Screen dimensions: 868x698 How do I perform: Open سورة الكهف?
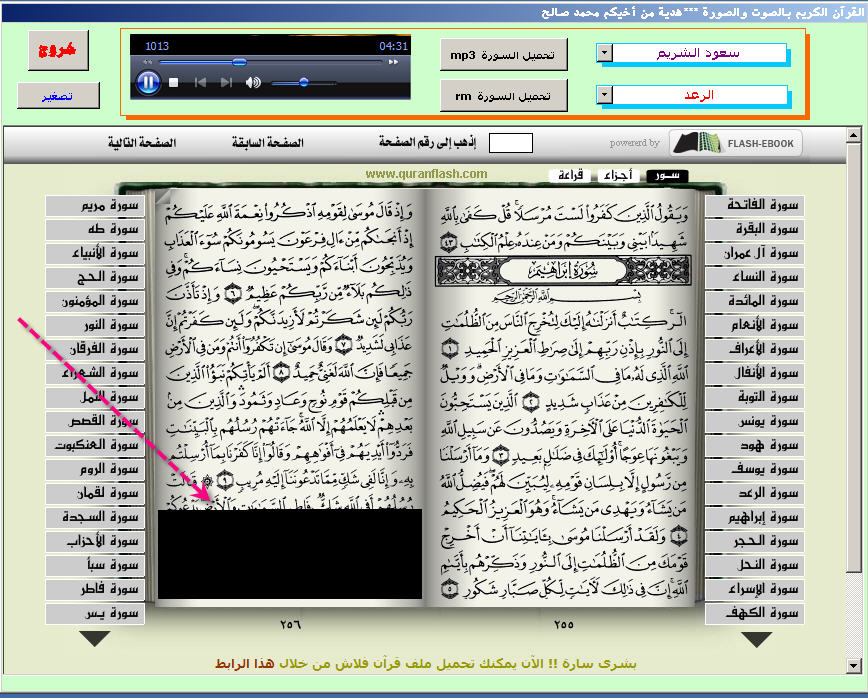(755, 613)
